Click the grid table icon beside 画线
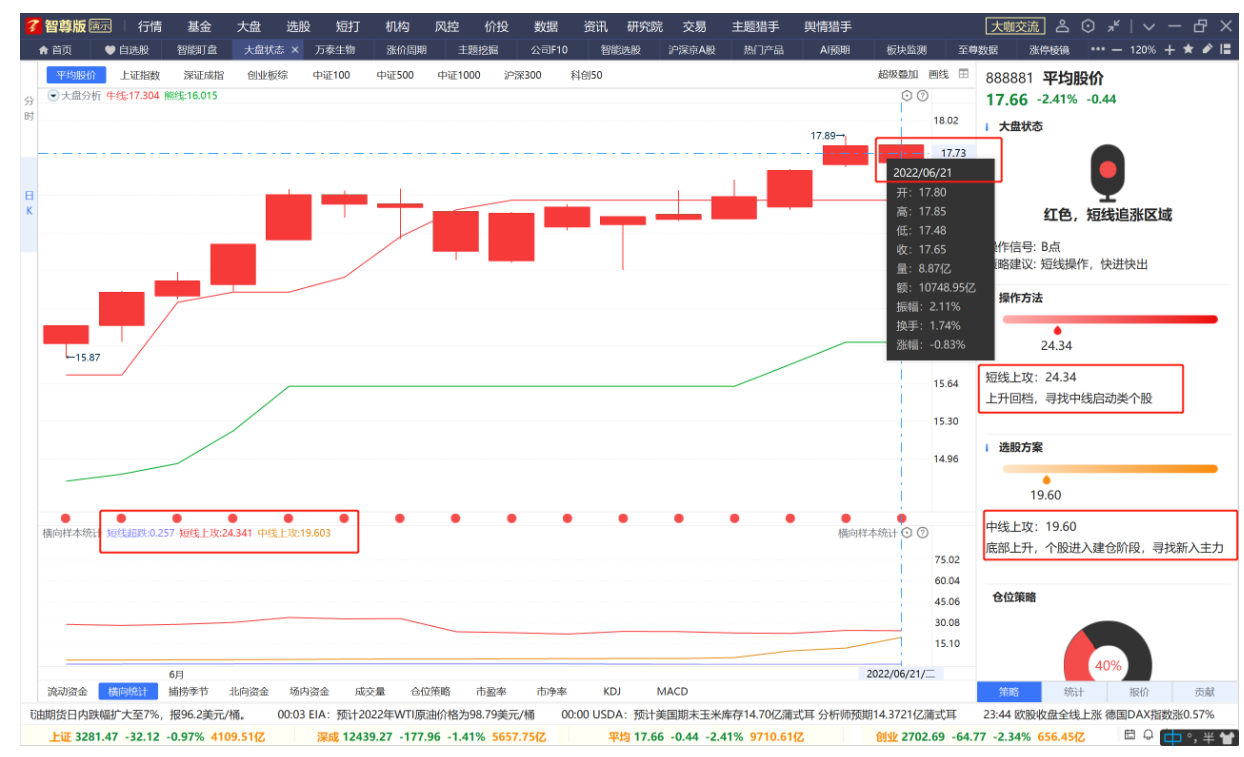The height and width of the screenshot is (757, 1244). coord(963,74)
